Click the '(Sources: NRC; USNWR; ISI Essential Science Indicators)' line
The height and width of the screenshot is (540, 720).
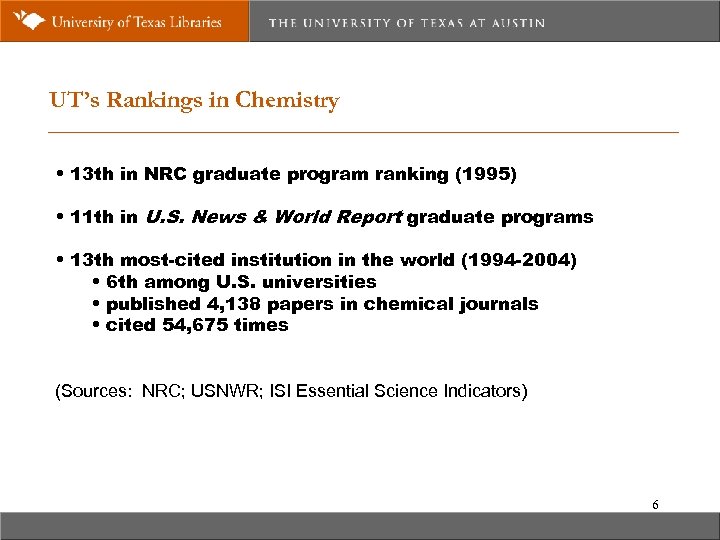point(291,391)
